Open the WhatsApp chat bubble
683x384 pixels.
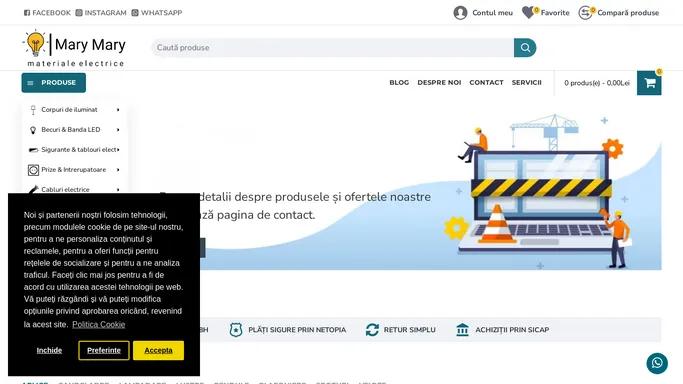657,363
